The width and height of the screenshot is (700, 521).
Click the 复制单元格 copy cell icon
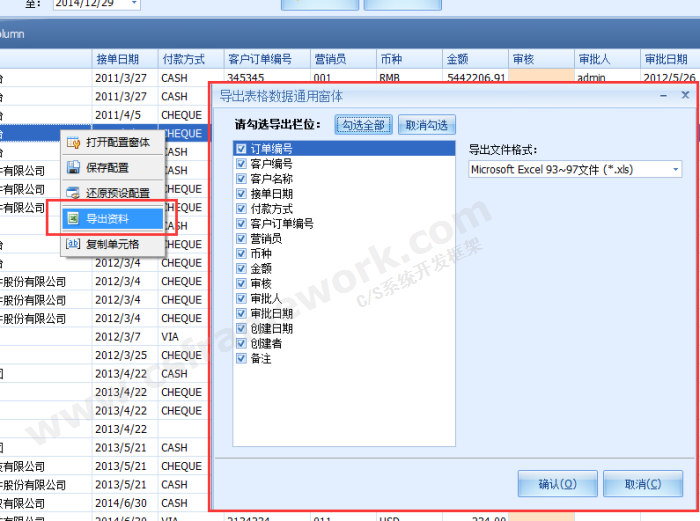coord(72,243)
